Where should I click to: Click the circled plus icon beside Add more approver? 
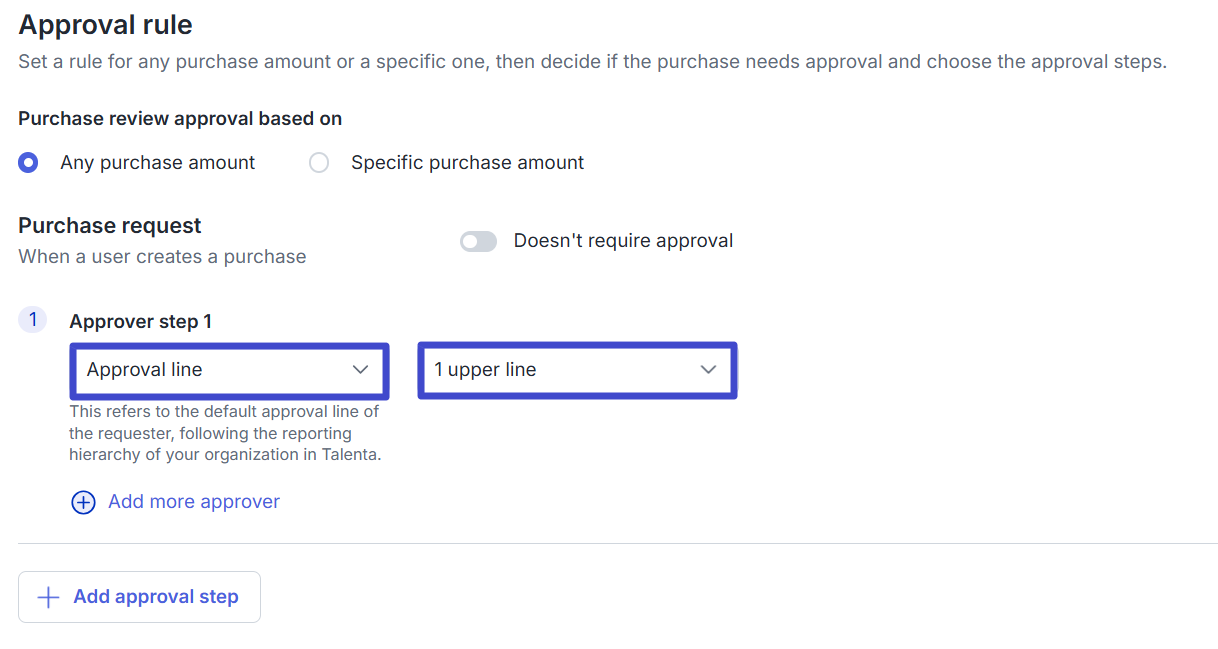click(x=83, y=502)
